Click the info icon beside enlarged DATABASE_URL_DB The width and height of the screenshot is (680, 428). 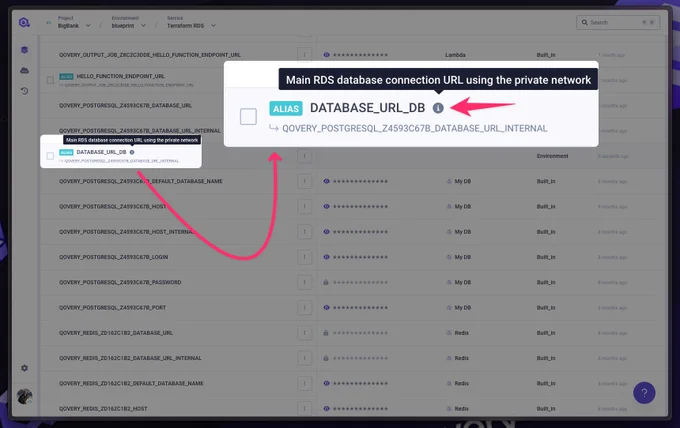[438, 108]
